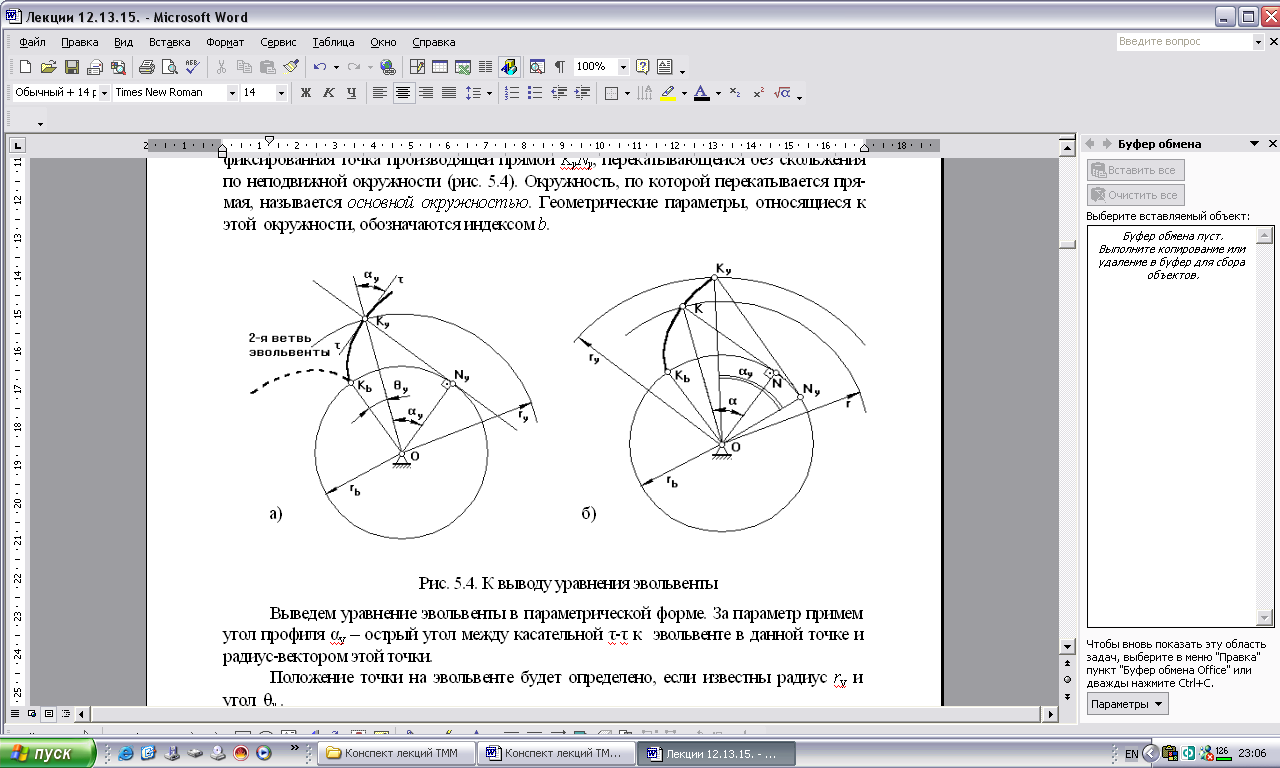Toggle underline formatting (Ч)

click(352, 93)
